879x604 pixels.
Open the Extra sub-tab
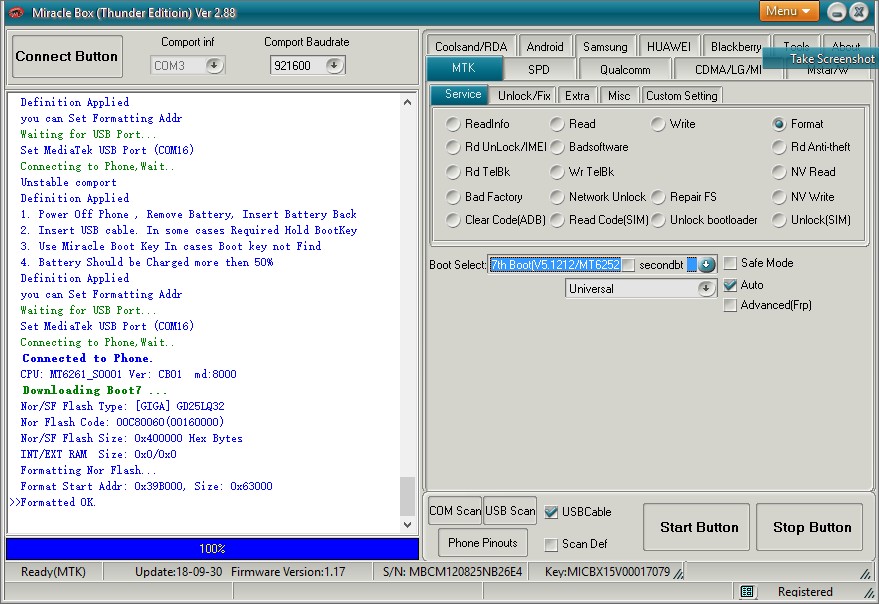click(x=577, y=95)
